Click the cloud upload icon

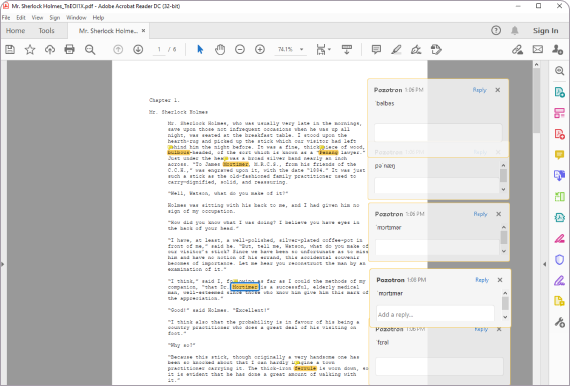click(50, 49)
